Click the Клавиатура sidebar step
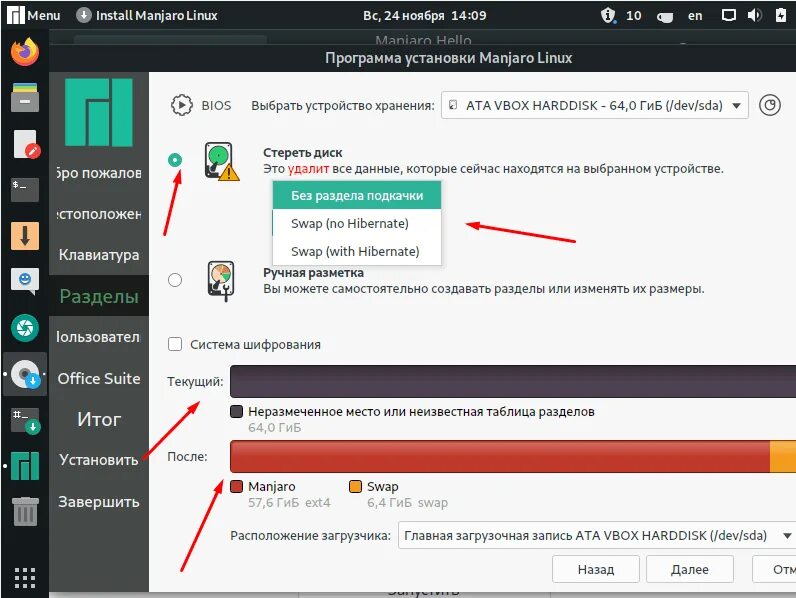Screen dimensions: 796x598 coord(99,254)
